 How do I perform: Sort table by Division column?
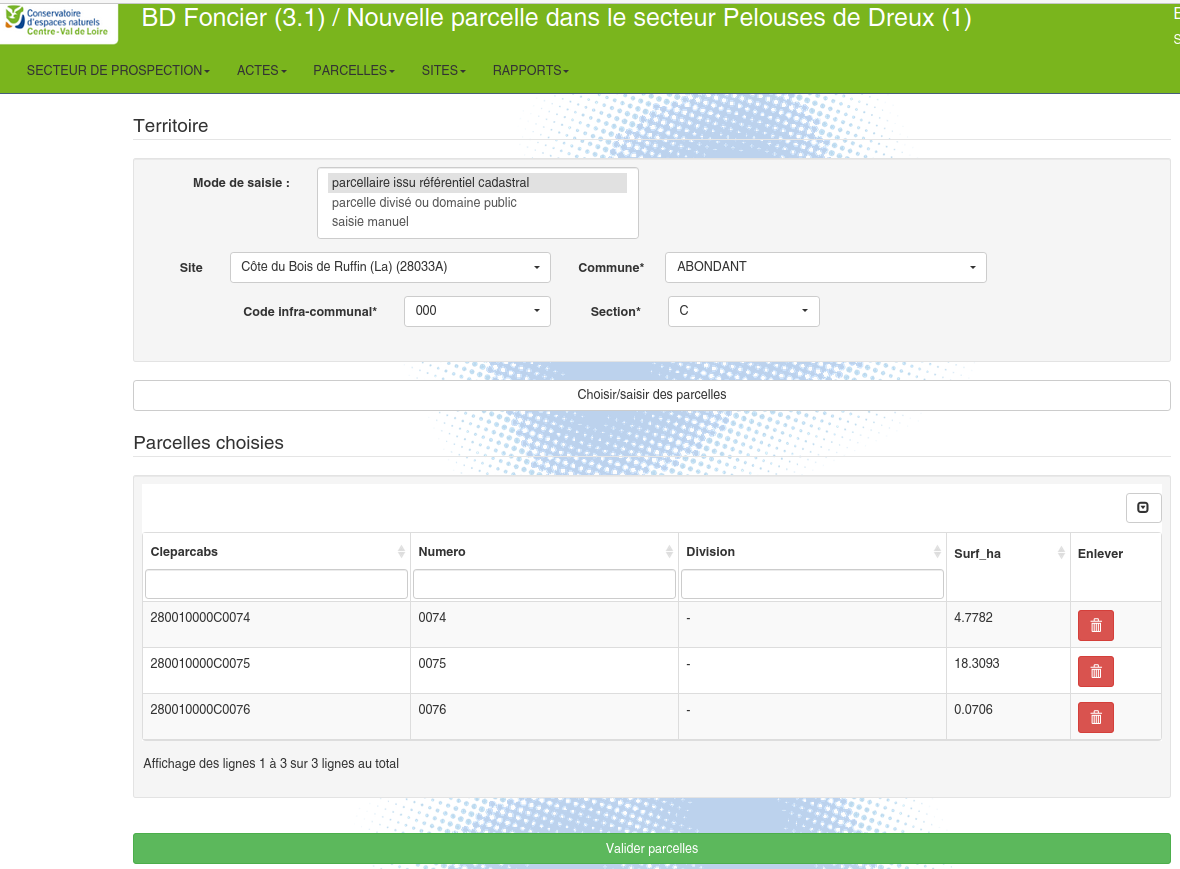[x=812, y=552]
